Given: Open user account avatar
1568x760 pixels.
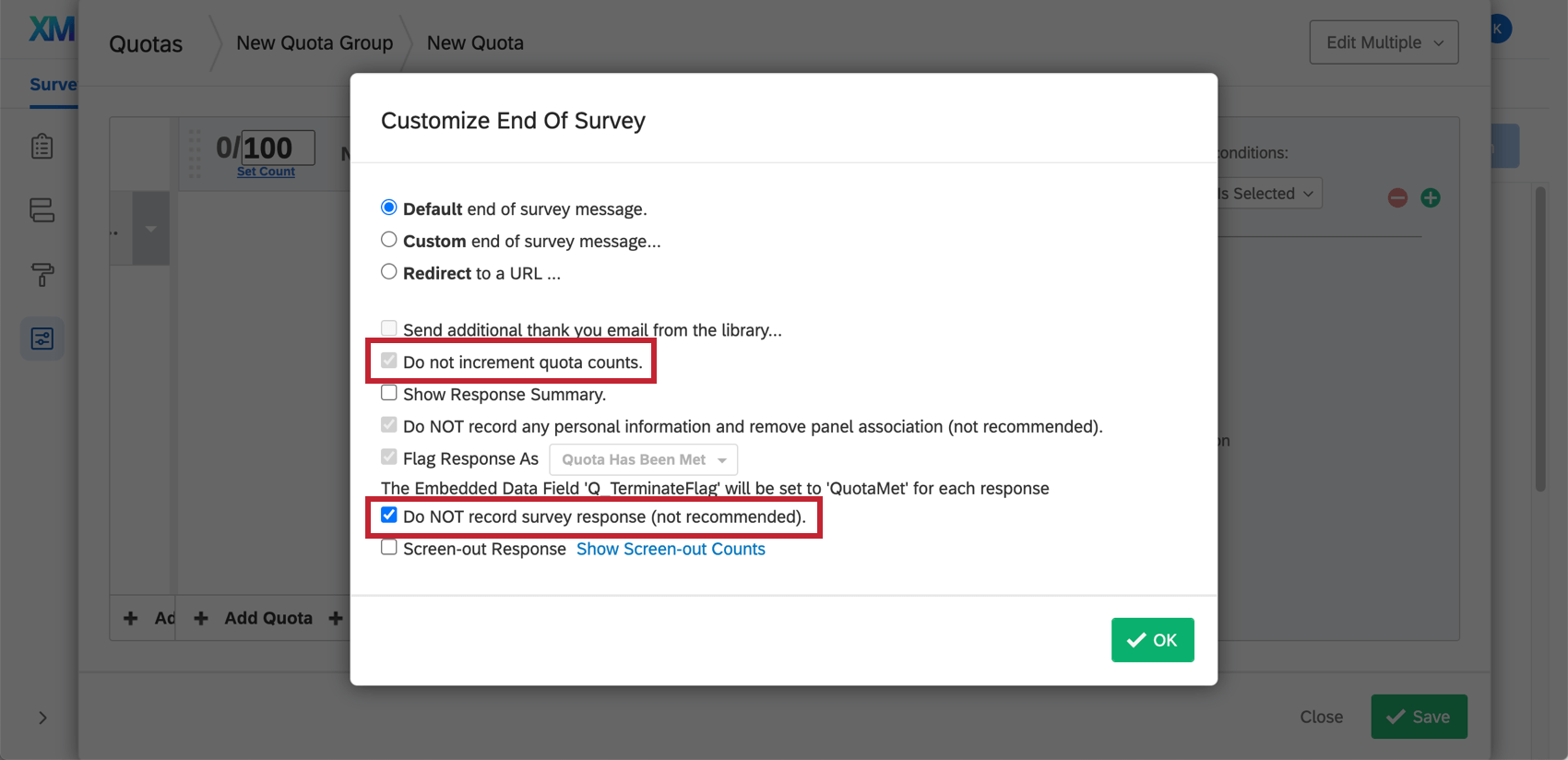Looking at the screenshot, I should pyautogui.click(x=1500, y=29).
